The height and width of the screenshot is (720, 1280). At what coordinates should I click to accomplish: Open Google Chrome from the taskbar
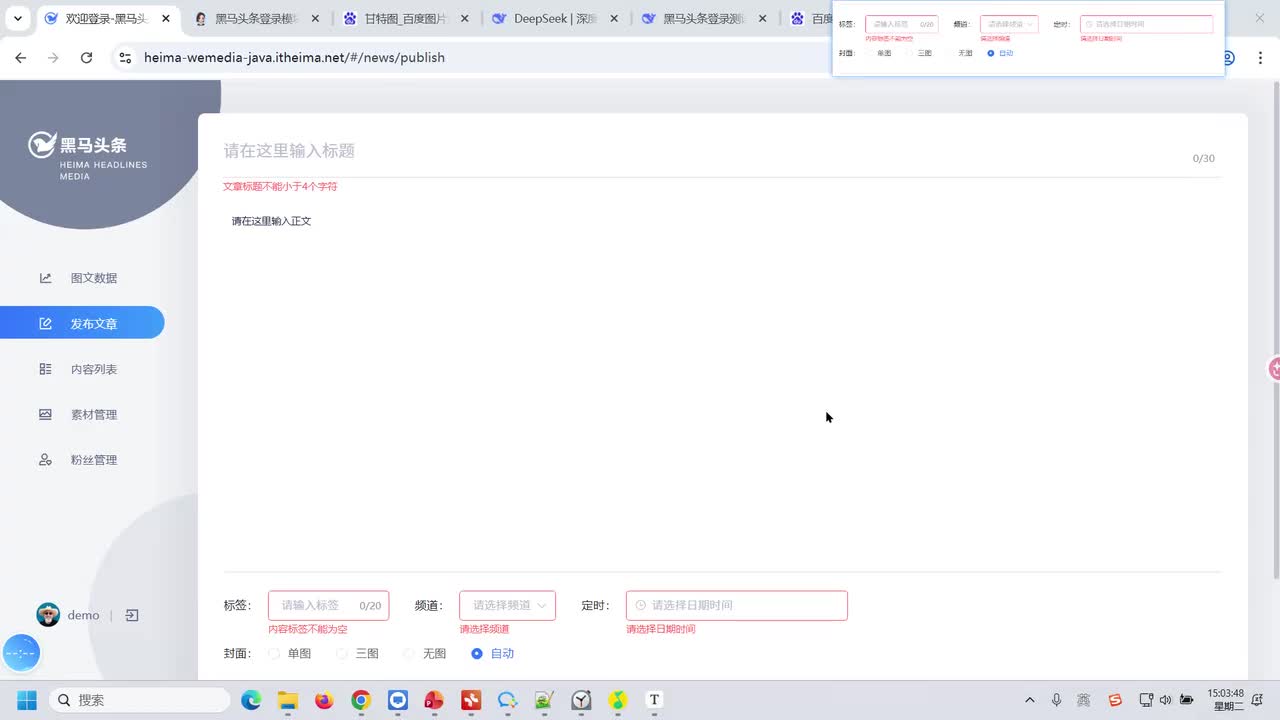point(361,700)
